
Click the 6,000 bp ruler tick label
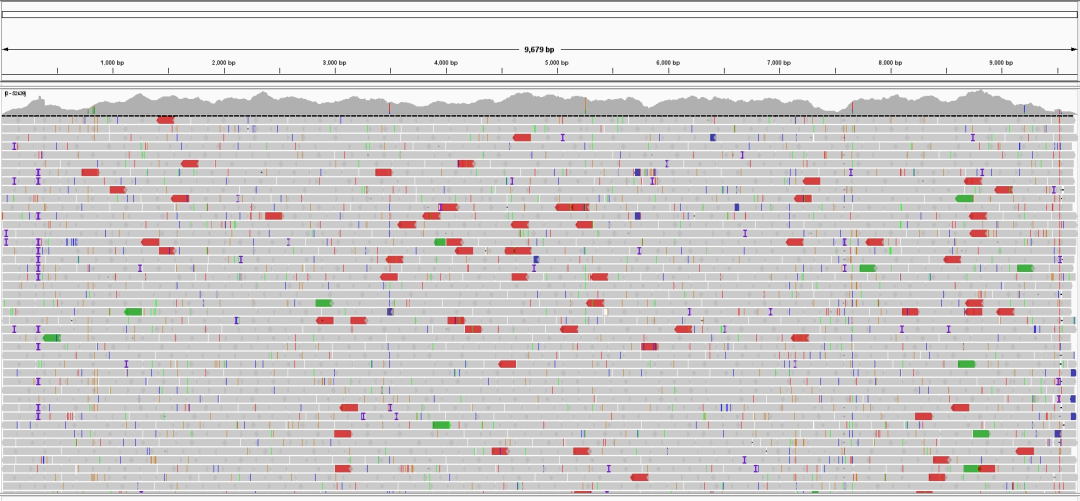pos(668,63)
